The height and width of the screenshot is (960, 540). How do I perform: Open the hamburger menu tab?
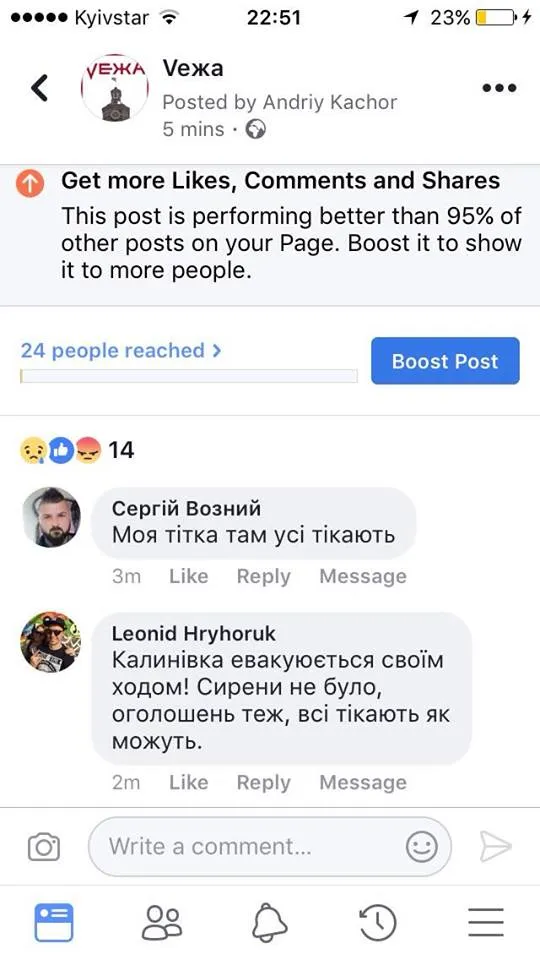point(486,922)
